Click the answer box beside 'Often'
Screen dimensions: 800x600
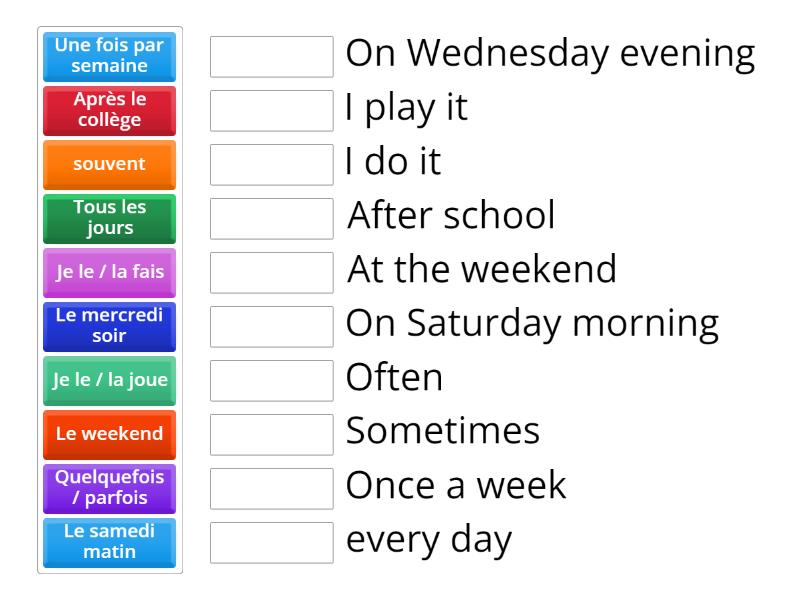pyautogui.click(x=271, y=379)
